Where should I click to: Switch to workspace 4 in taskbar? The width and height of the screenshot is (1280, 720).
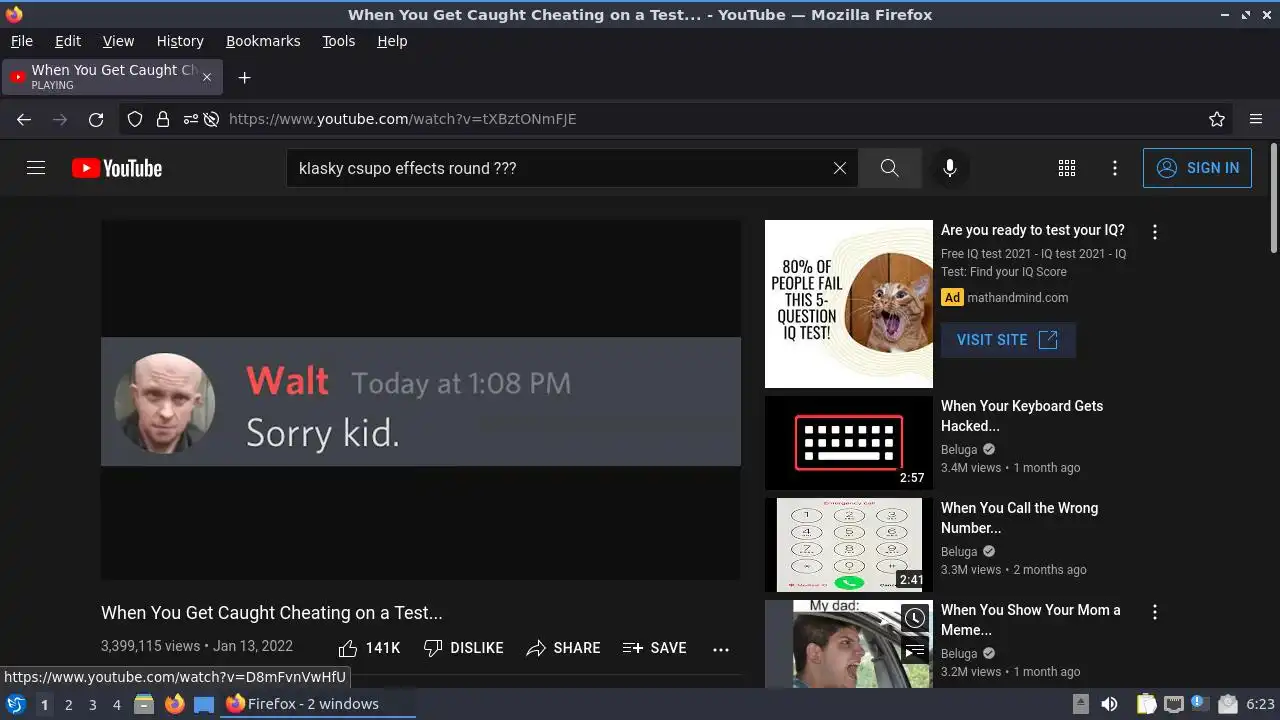click(116, 704)
